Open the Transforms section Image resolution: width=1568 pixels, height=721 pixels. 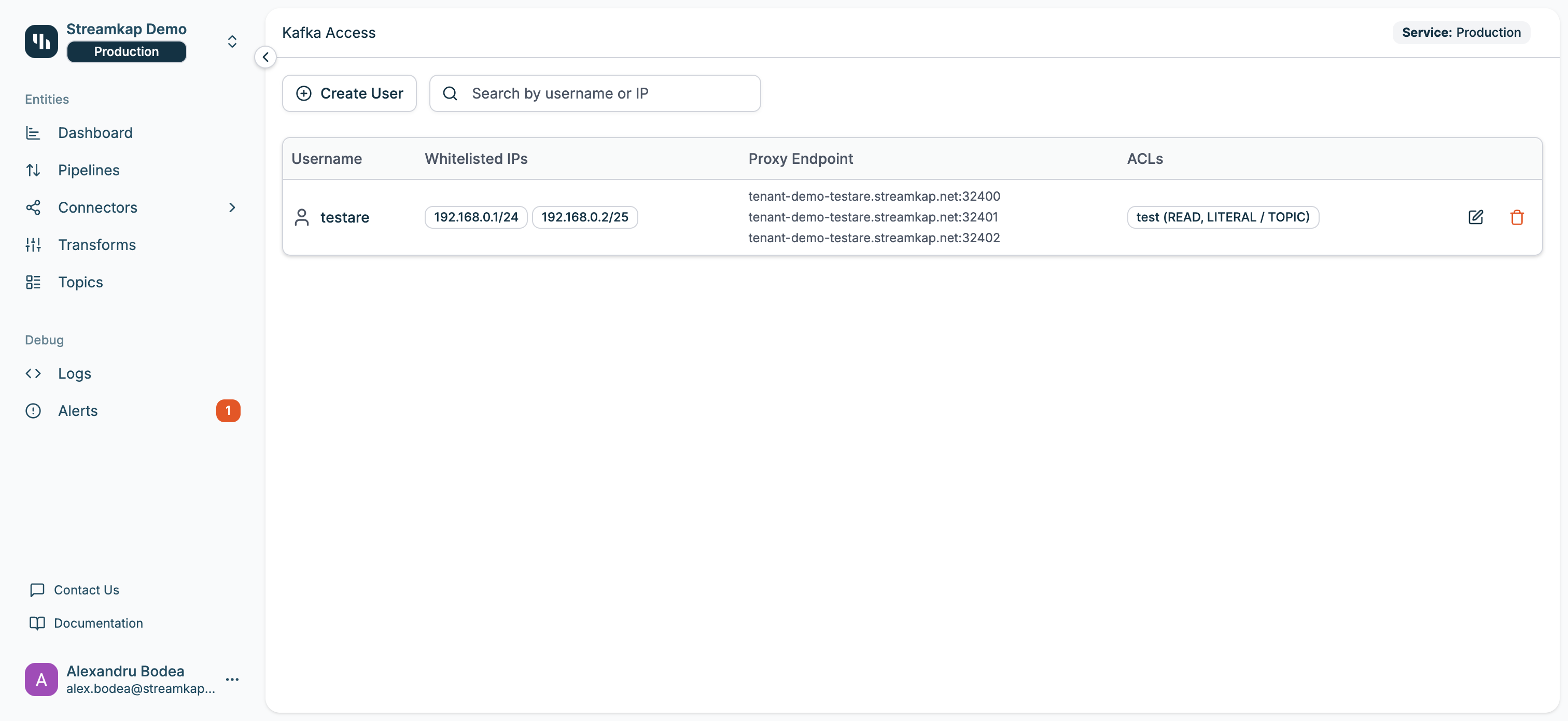tap(97, 245)
